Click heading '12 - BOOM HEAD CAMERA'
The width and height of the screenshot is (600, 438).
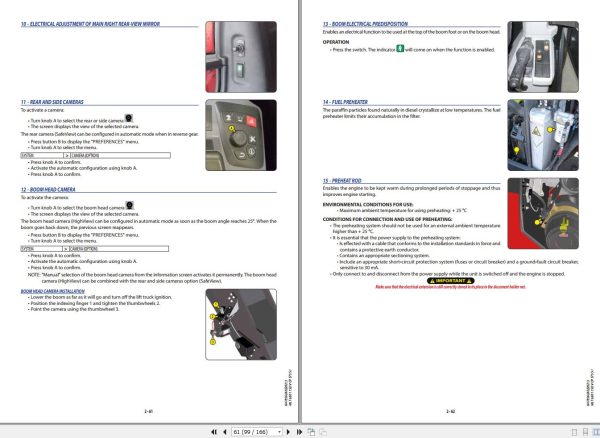48,189
